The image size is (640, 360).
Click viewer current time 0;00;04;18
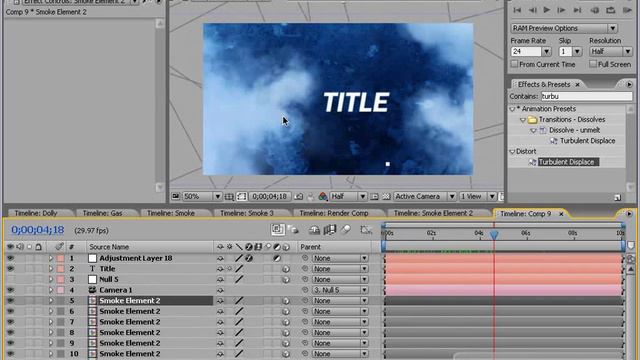269,197
